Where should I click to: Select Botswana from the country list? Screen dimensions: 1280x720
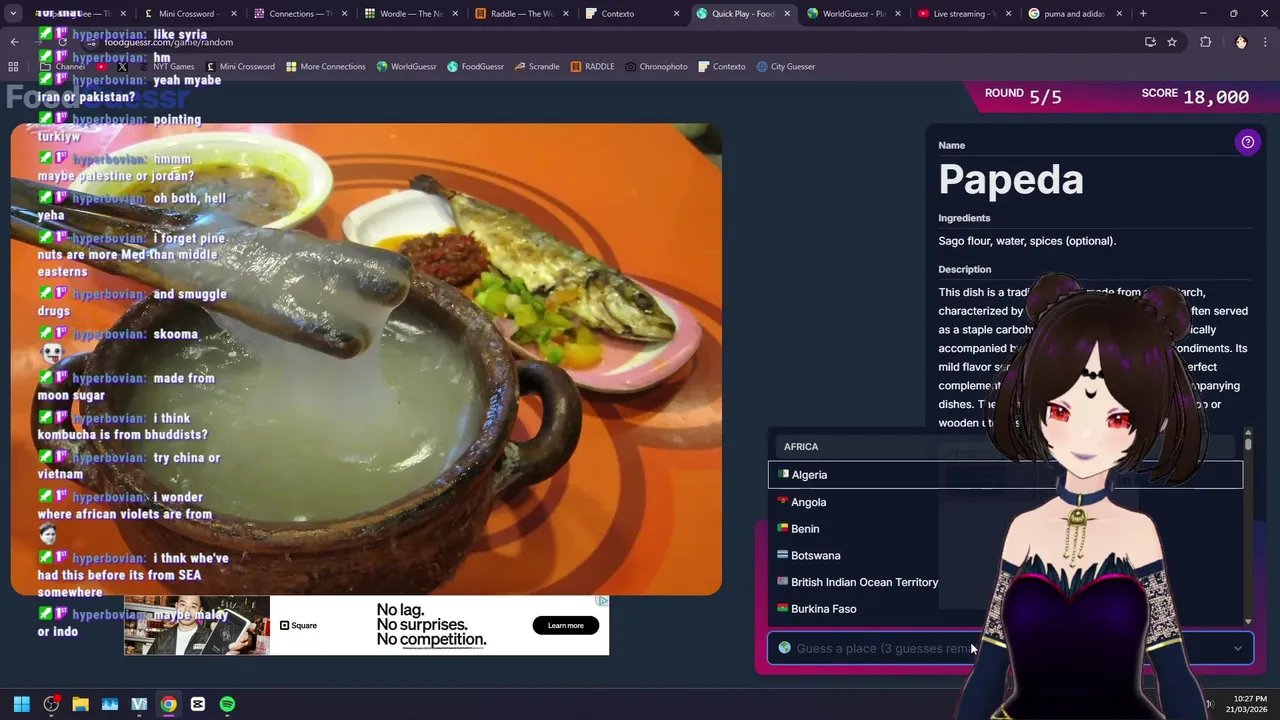pyautogui.click(x=1005, y=555)
